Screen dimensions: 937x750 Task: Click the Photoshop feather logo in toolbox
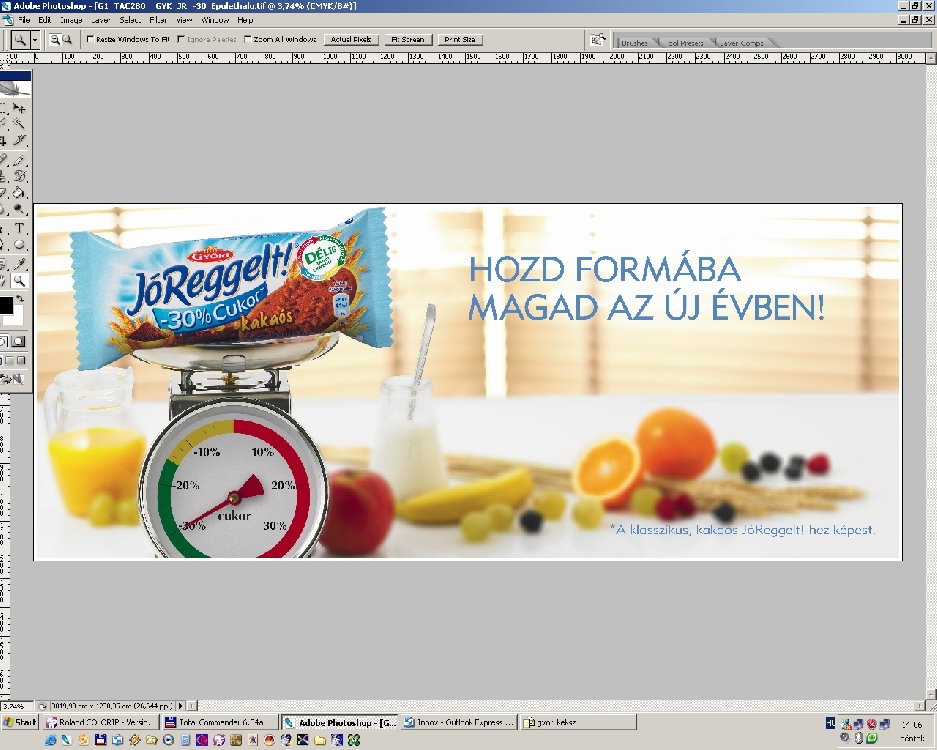tap(15, 88)
